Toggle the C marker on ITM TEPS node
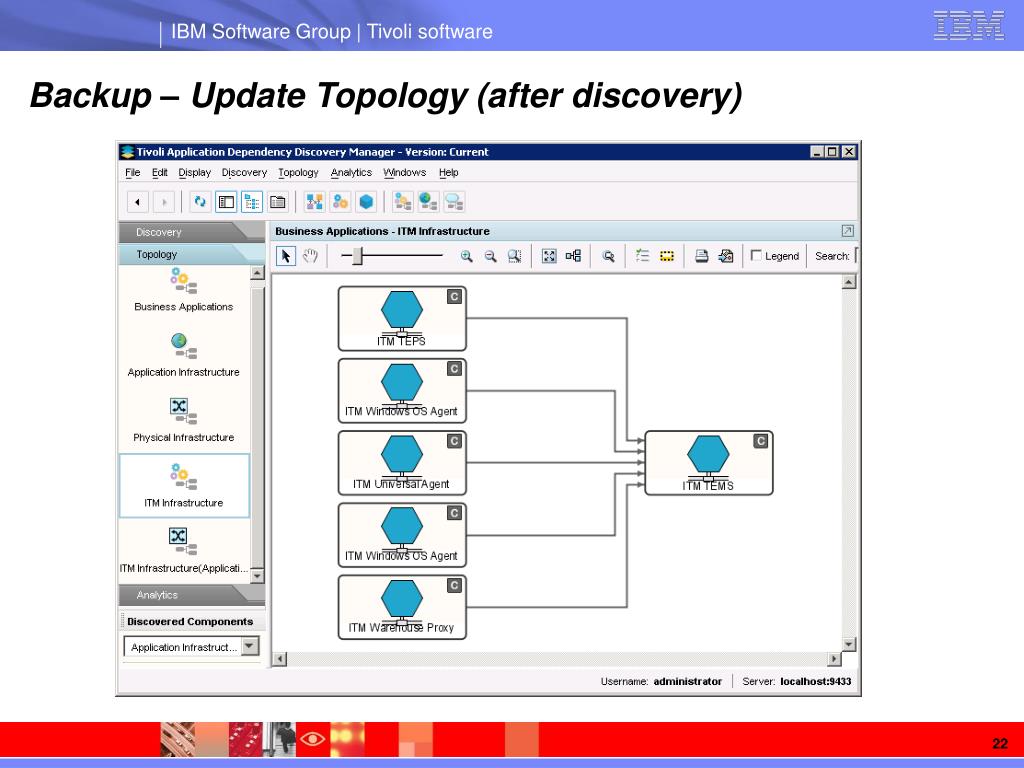This screenshot has width=1024, height=768. click(455, 297)
